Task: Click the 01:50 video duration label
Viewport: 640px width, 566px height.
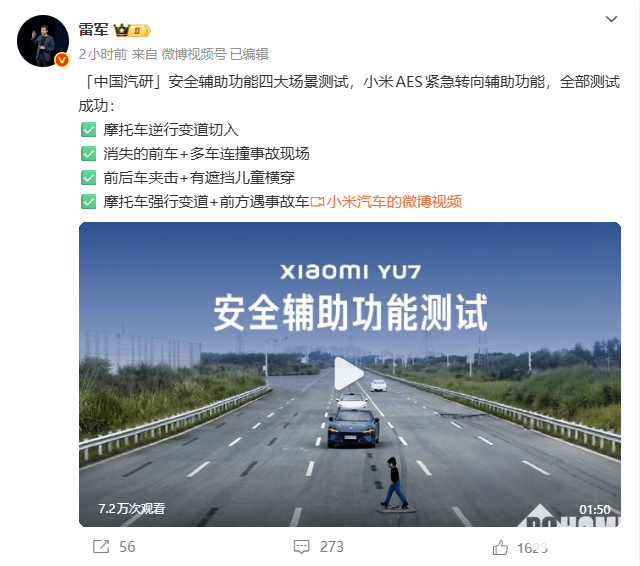Action: (595, 510)
